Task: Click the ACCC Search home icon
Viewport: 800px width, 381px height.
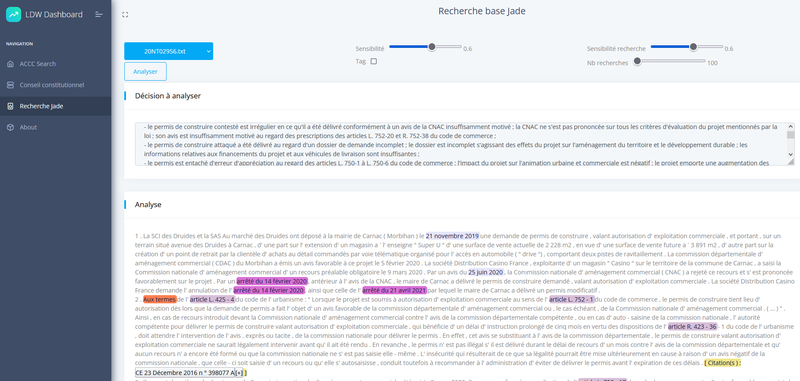Action: 10,64
